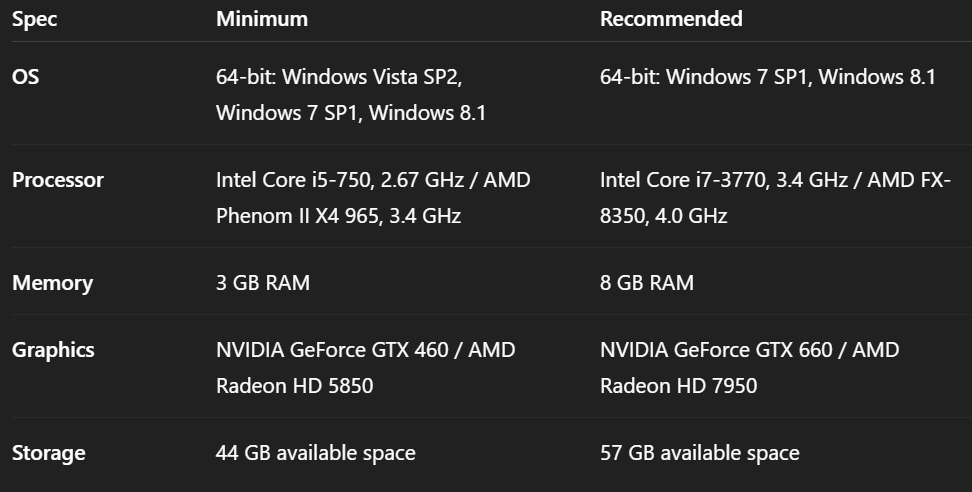Select the Processor row label
Viewport: 972px width, 492px height.
click(x=58, y=180)
